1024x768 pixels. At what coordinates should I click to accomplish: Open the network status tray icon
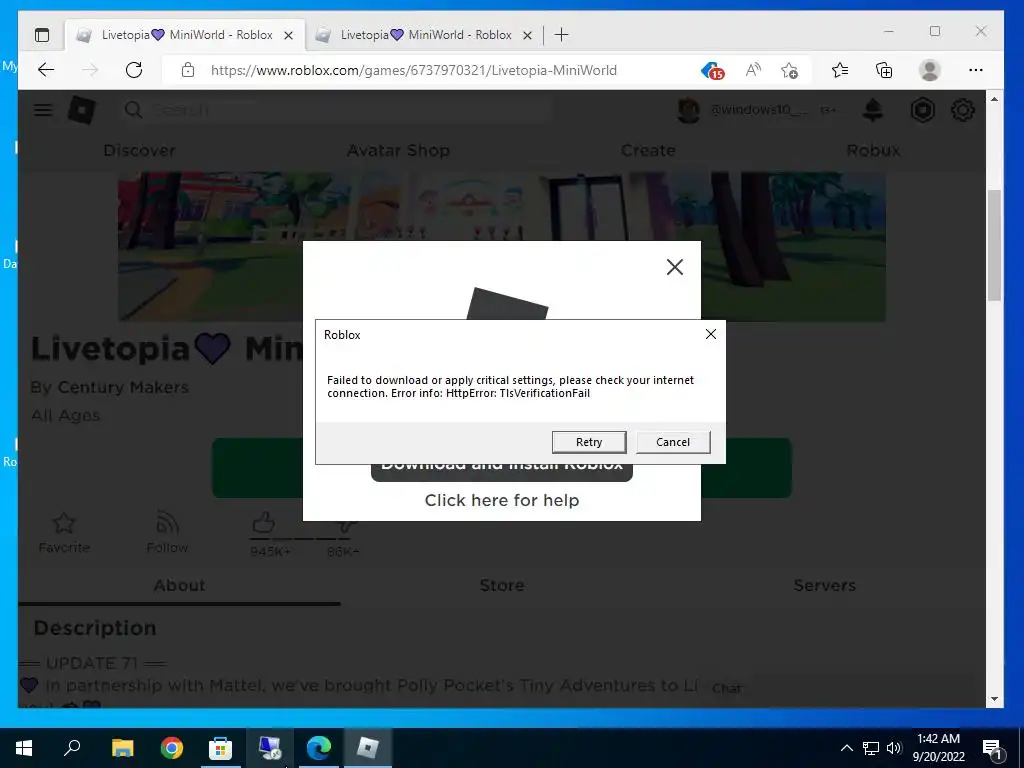[x=871, y=748]
